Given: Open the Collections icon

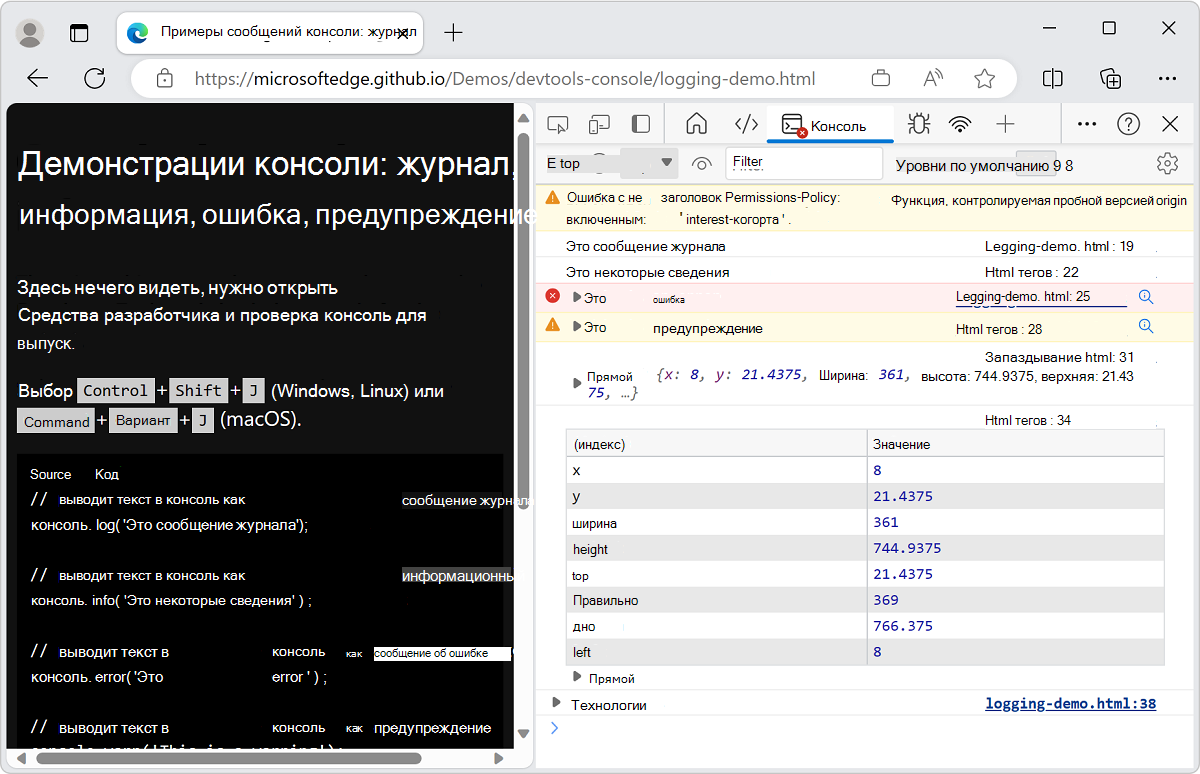Looking at the screenshot, I should click(1110, 79).
